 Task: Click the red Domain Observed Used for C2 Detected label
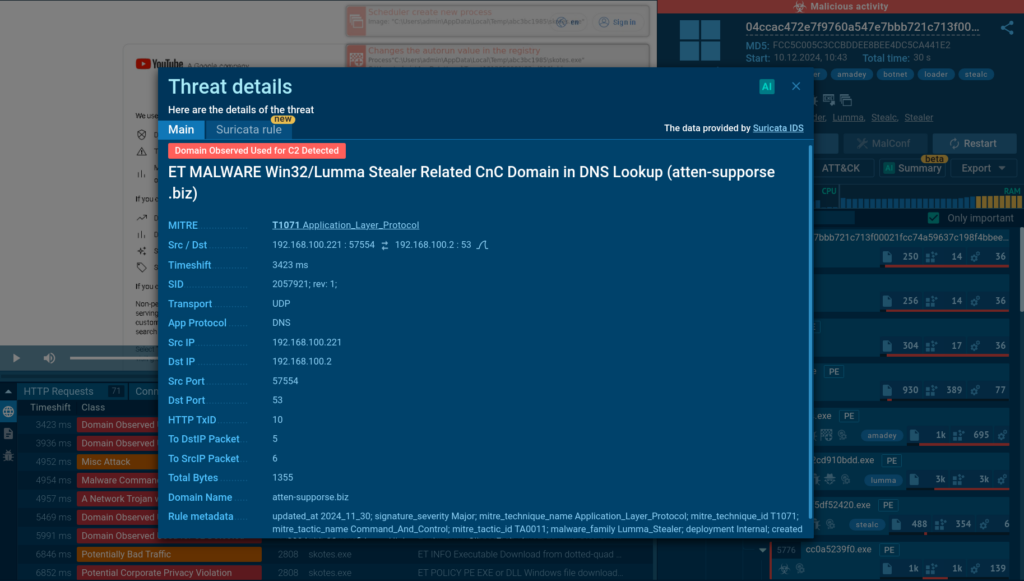(x=257, y=151)
